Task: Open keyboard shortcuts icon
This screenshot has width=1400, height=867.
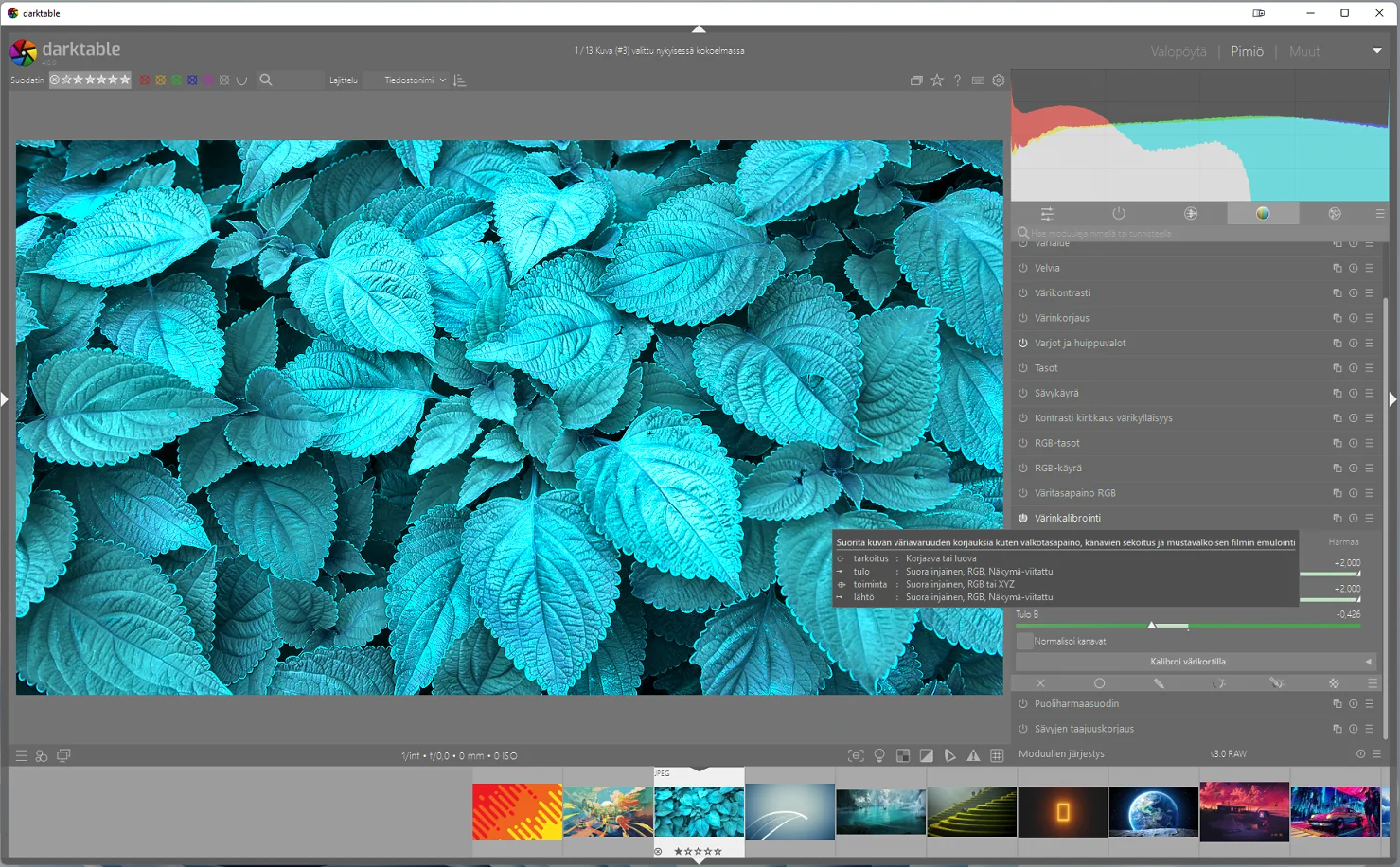Action: (x=978, y=80)
